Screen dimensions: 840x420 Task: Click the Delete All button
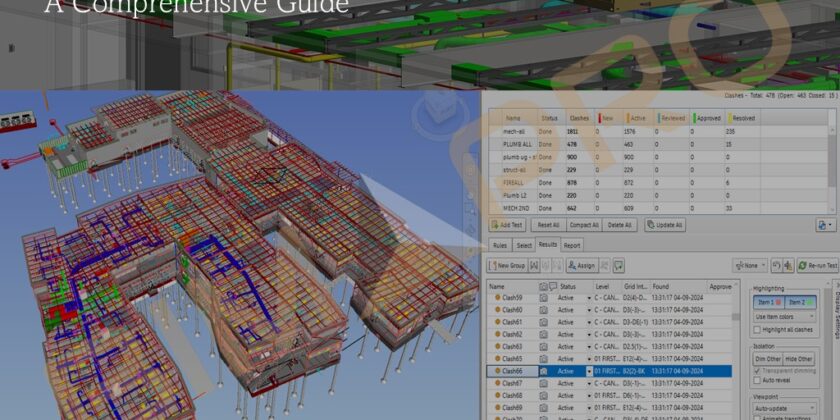tap(620, 225)
